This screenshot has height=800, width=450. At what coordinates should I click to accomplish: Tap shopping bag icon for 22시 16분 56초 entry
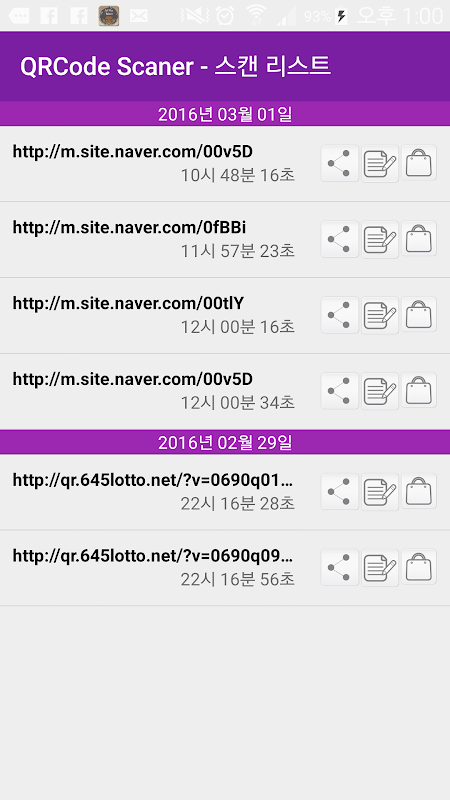pos(419,567)
